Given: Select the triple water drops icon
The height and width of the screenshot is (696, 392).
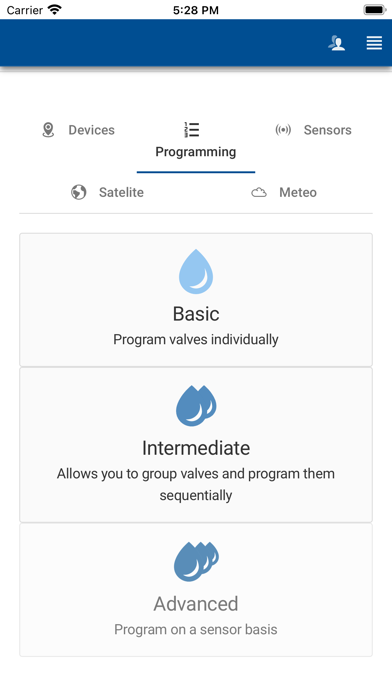Looking at the screenshot, I should (x=196, y=561).
